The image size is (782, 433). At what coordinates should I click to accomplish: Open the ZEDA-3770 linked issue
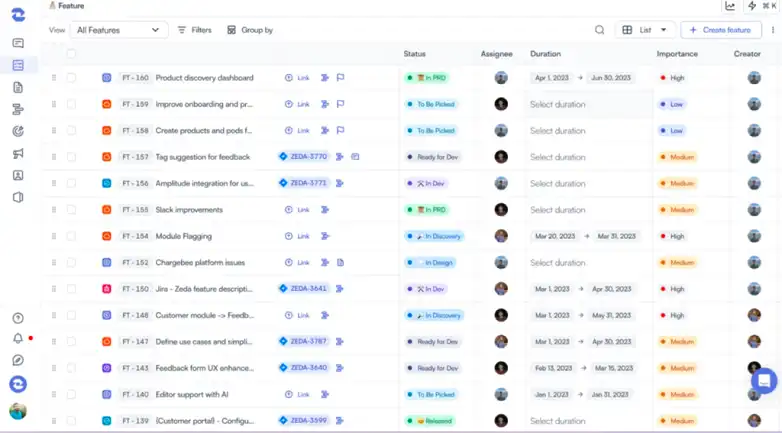click(x=303, y=157)
